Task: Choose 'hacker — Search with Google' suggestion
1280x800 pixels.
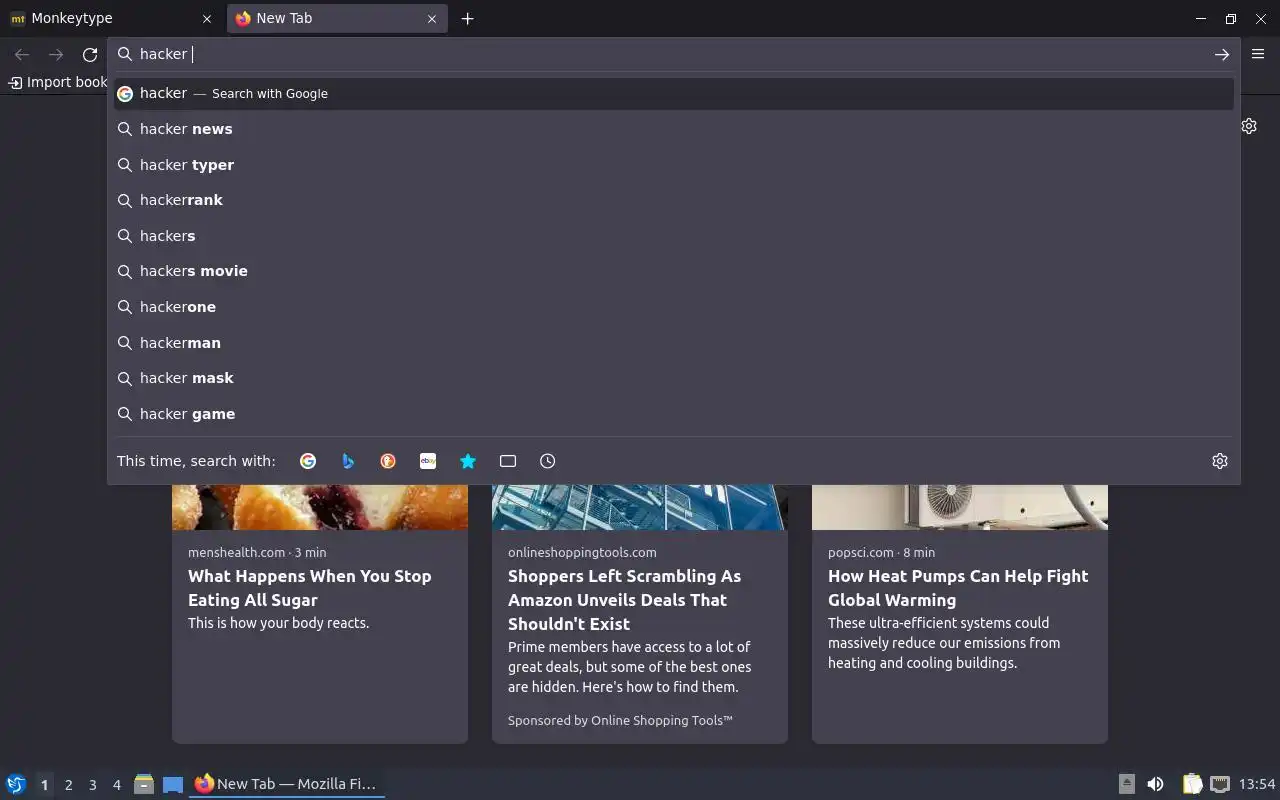Action: point(673,93)
